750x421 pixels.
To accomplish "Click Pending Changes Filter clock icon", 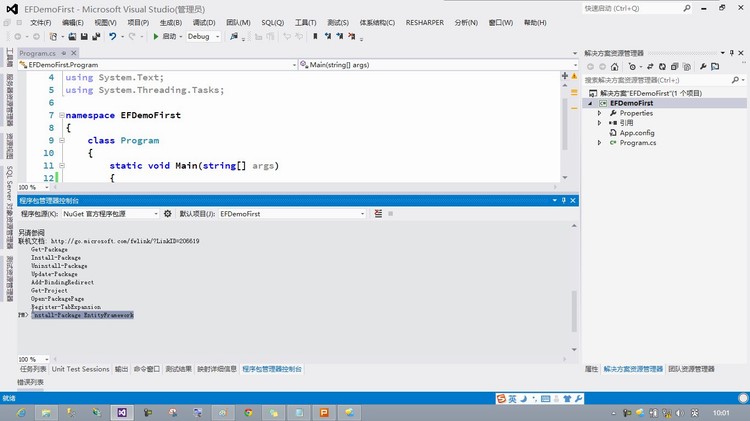I will click(632, 66).
